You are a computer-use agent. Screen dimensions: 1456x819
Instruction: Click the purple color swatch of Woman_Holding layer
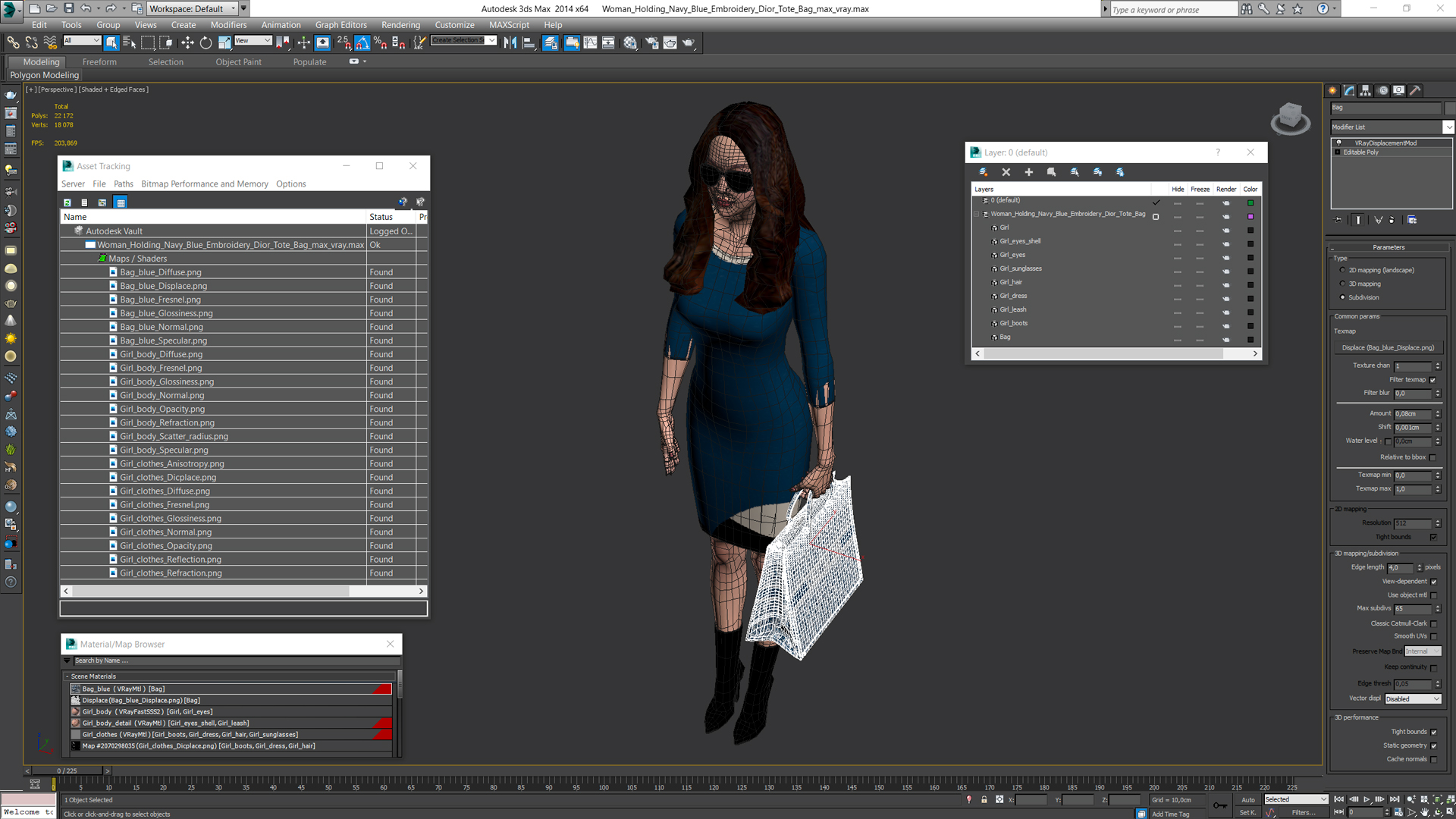(1250, 217)
